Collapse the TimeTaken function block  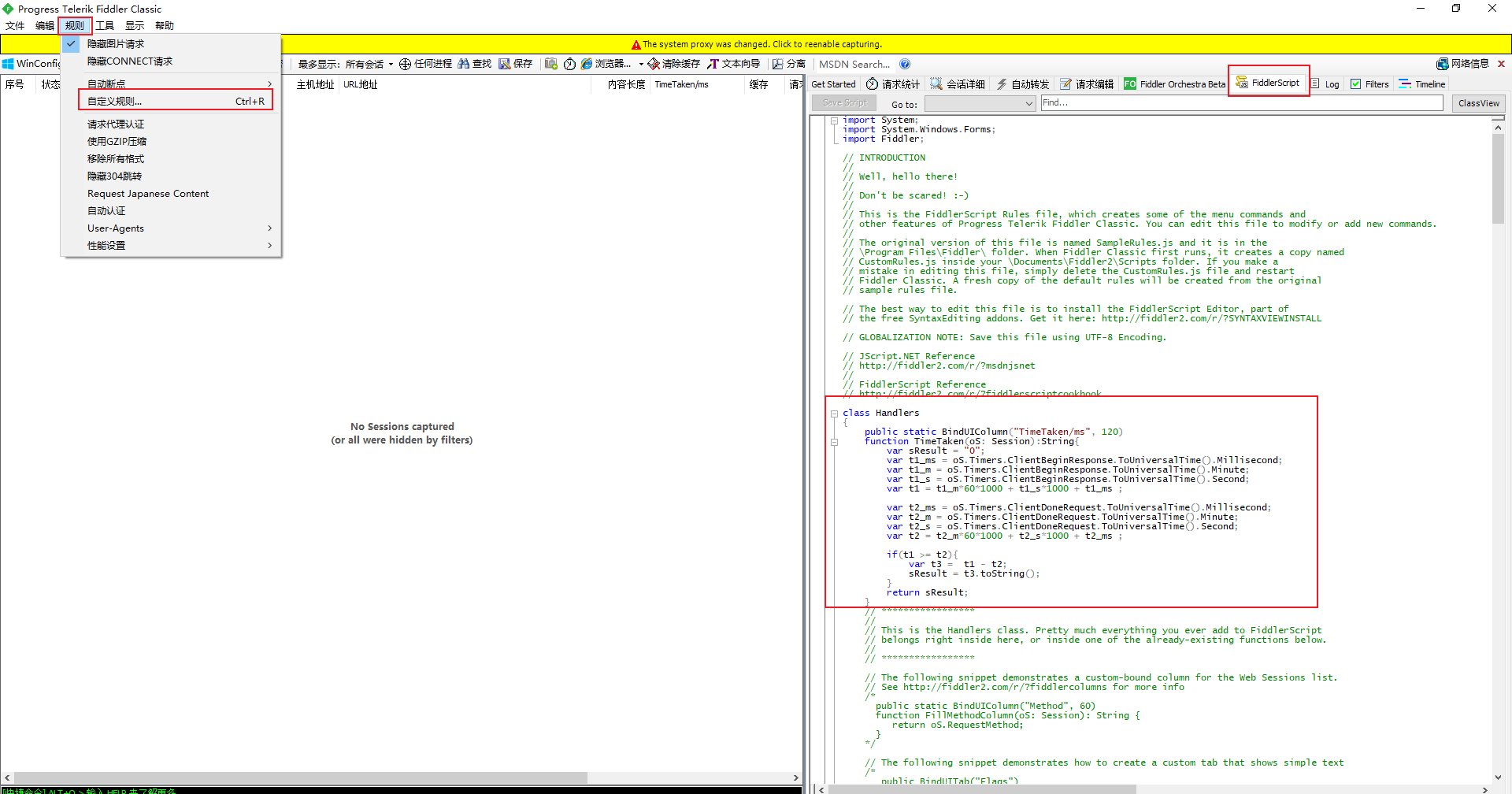[834, 442]
